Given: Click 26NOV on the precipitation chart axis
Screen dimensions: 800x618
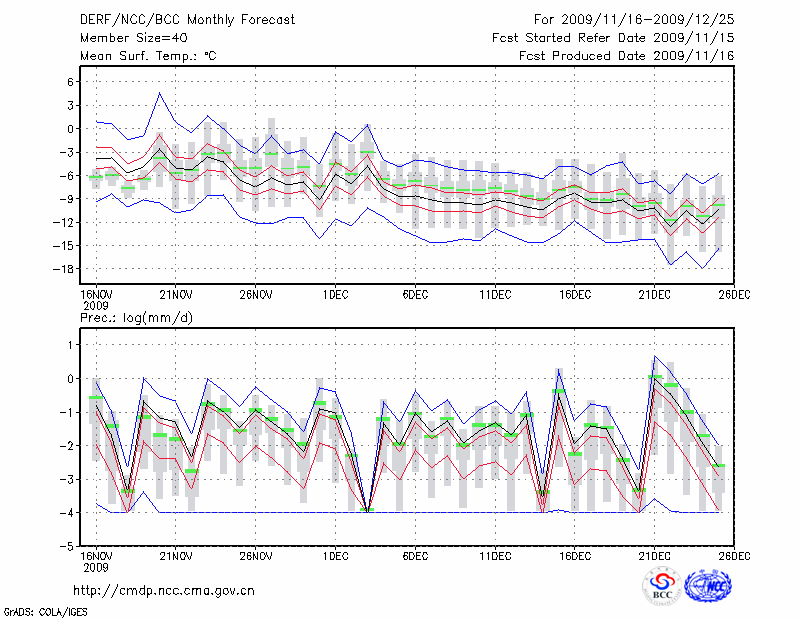Looking at the screenshot, I should [256, 555].
